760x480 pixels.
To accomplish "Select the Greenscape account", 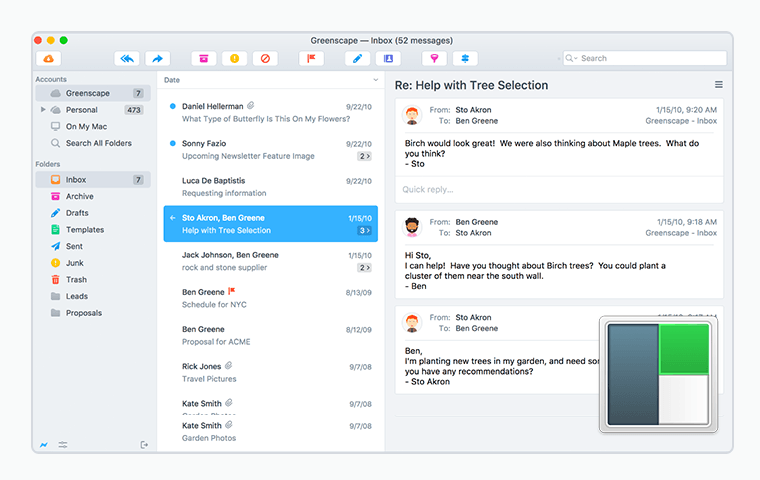I will pos(93,93).
